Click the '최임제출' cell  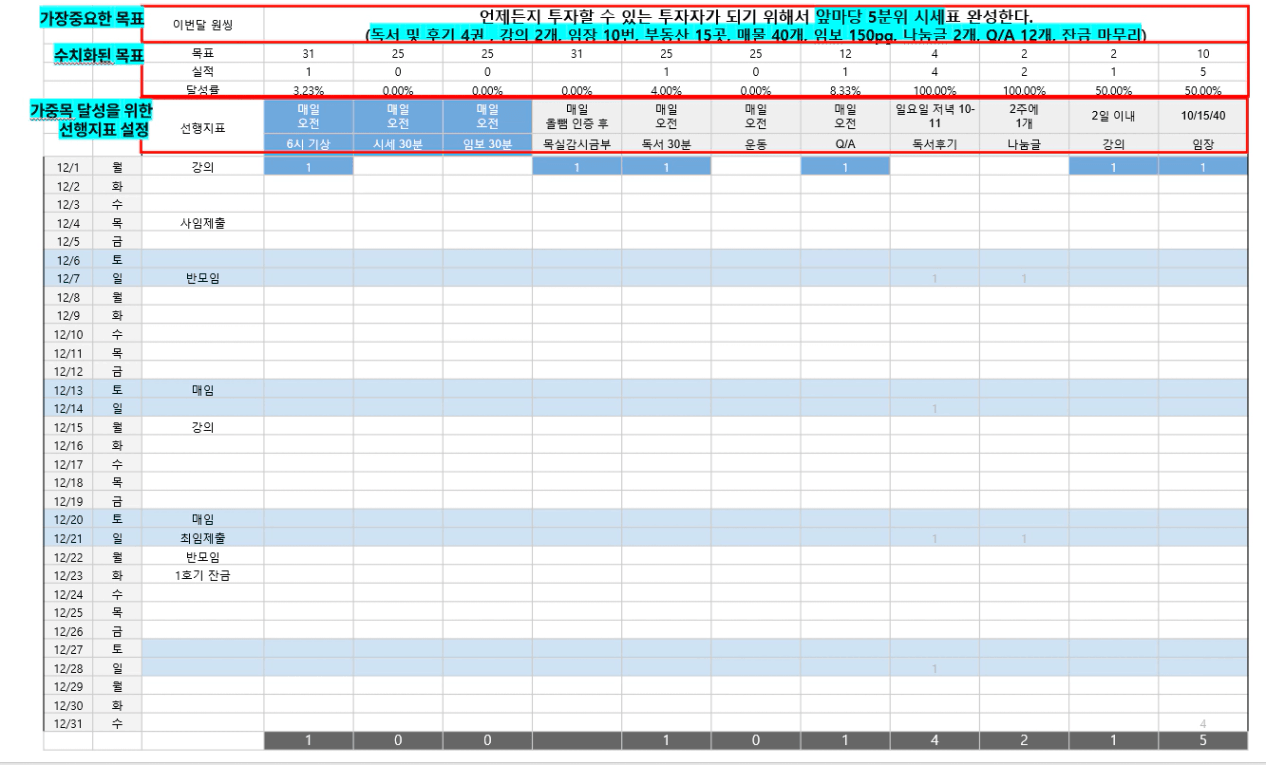(203, 538)
